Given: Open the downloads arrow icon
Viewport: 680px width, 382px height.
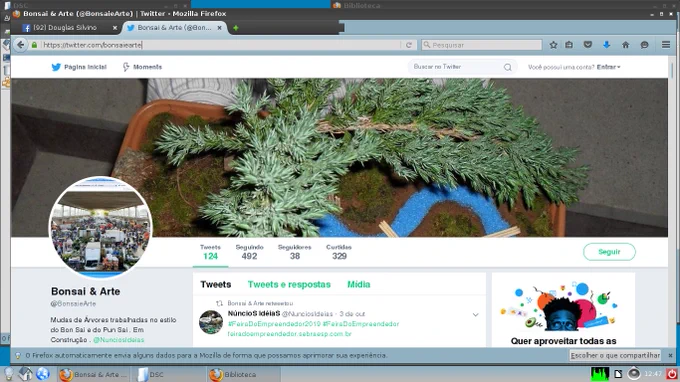Looking at the screenshot, I should click(606, 45).
